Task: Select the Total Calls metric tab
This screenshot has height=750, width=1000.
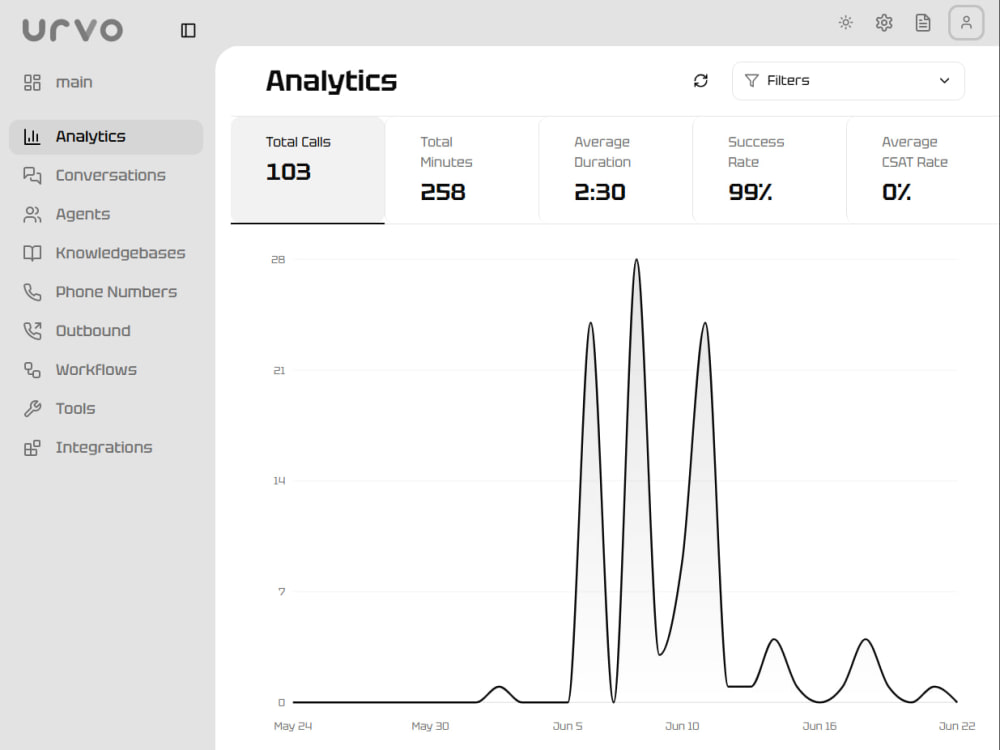Action: (308, 170)
